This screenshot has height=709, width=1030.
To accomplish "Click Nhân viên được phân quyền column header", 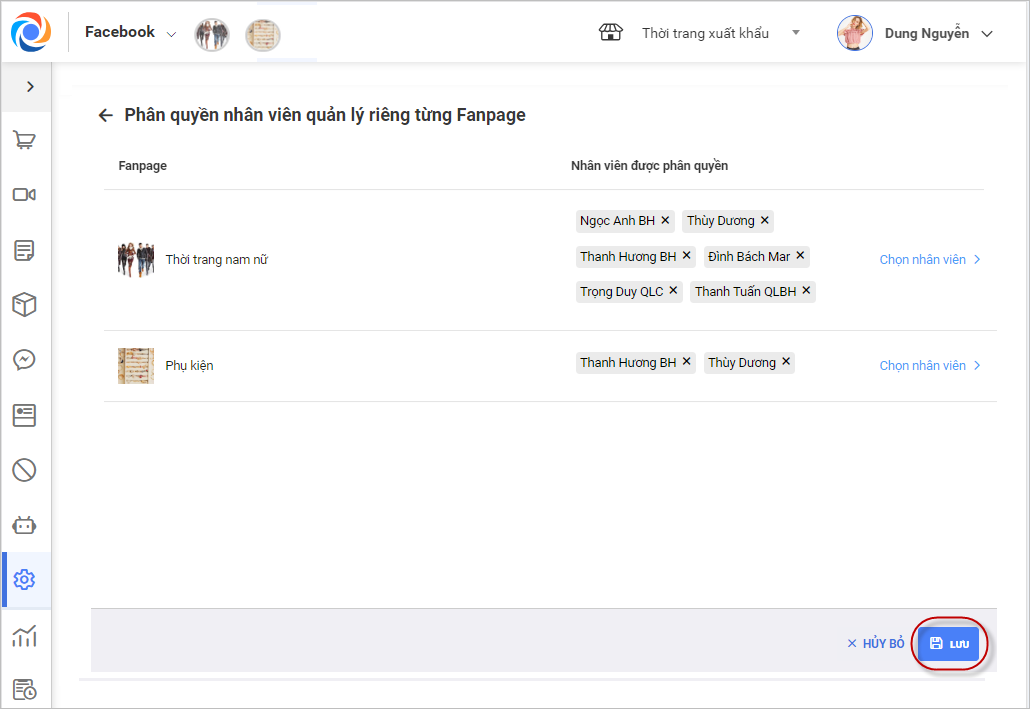I will click(649, 166).
